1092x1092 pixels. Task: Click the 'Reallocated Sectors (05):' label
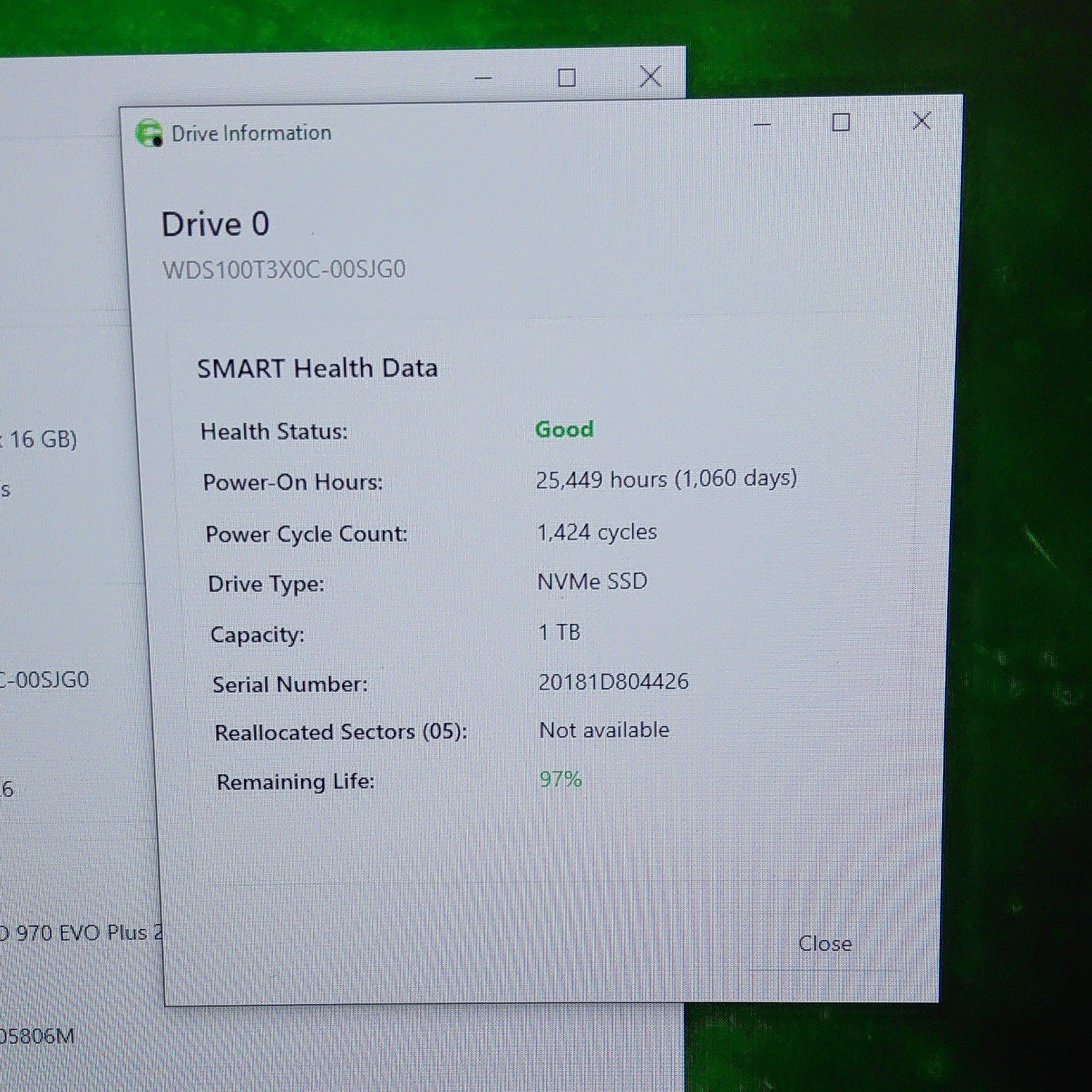click(x=341, y=732)
